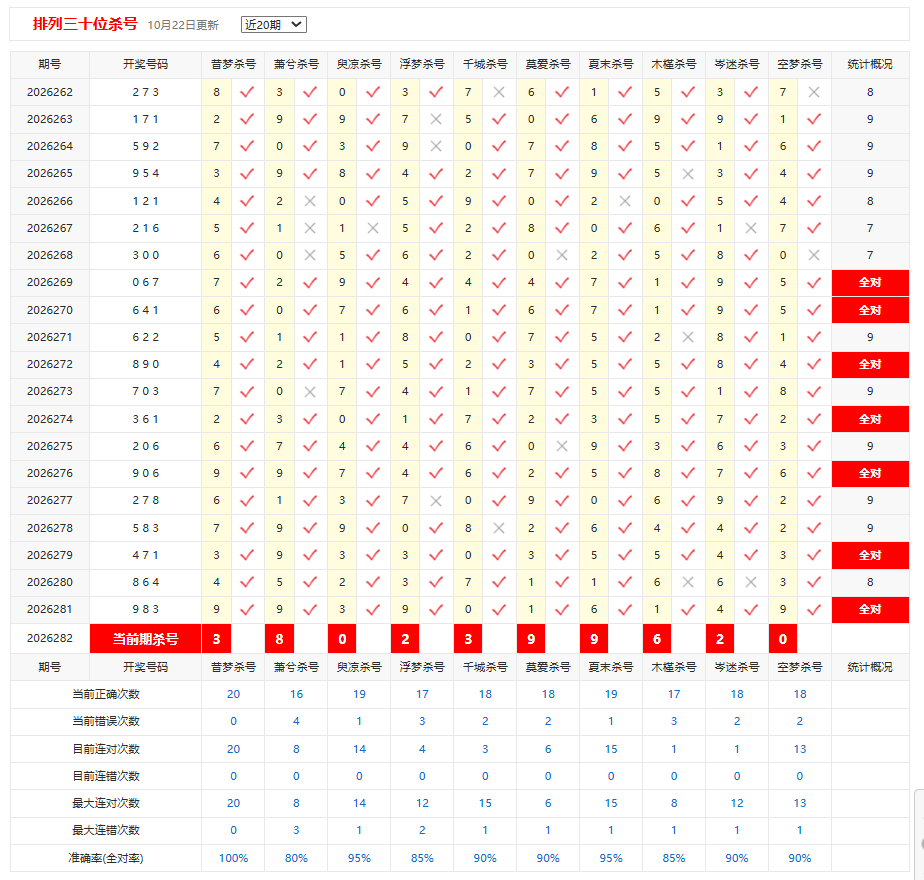Click the winning numbers 8 9 0 in row 2026272

(146, 364)
